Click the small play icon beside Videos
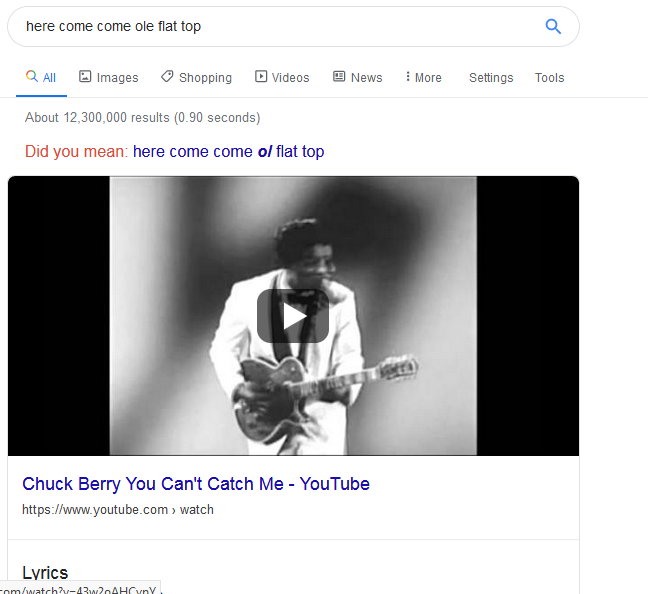This screenshot has width=648, height=594. pyautogui.click(x=261, y=77)
